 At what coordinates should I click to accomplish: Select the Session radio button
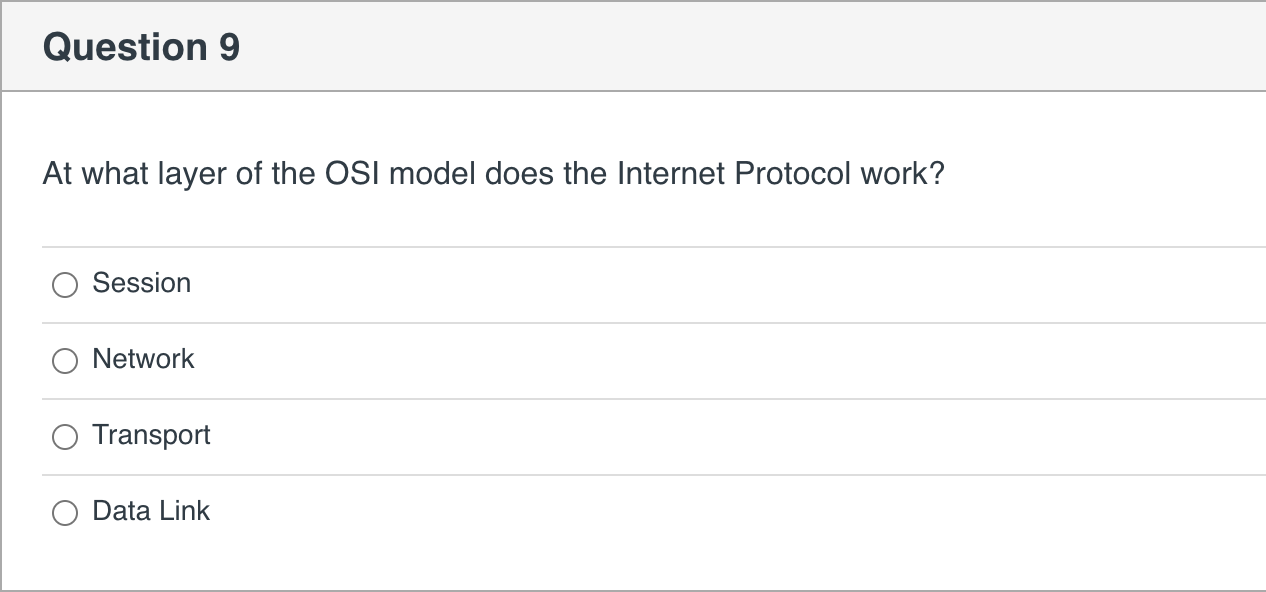coord(64,285)
